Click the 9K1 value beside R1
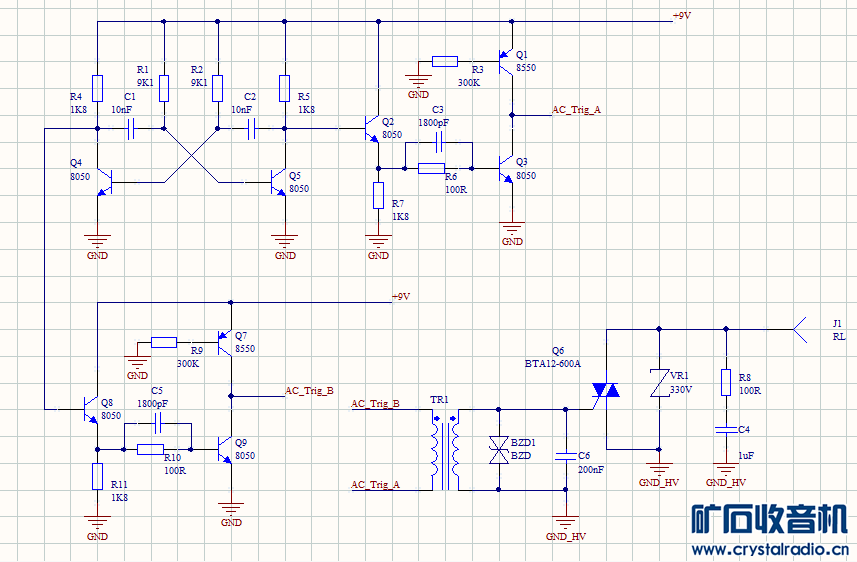The width and height of the screenshot is (857, 562). pyautogui.click(x=145, y=83)
